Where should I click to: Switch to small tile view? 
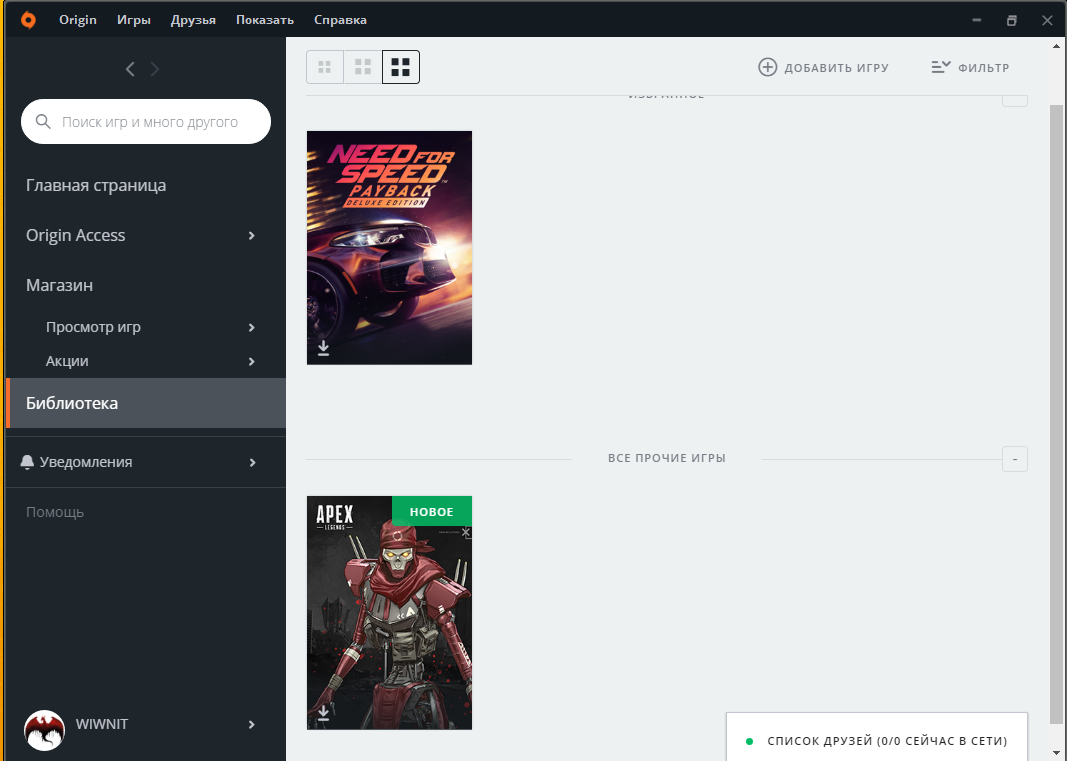[x=325, y=67]
